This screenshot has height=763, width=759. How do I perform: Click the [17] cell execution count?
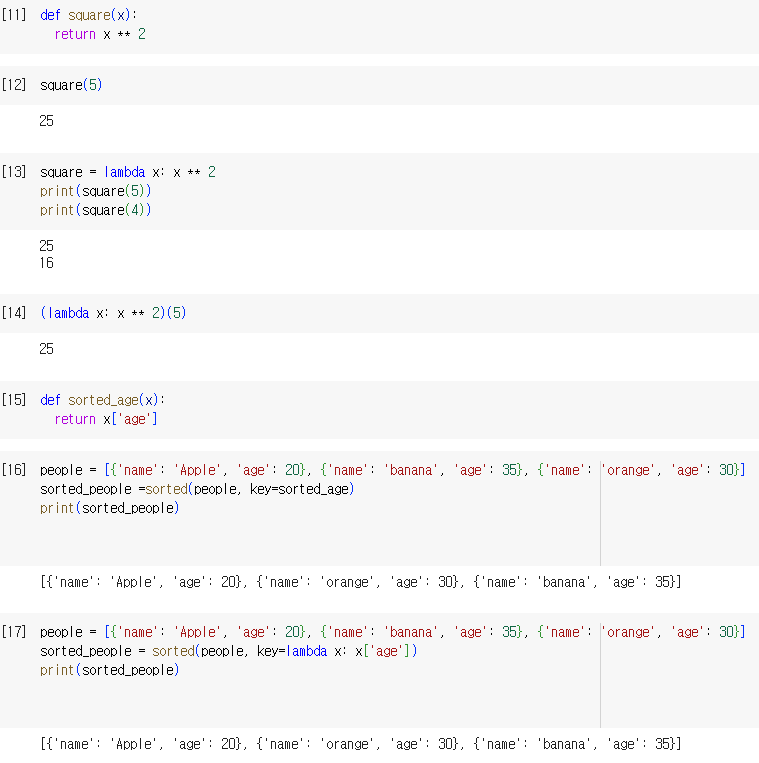coord(14,632)
